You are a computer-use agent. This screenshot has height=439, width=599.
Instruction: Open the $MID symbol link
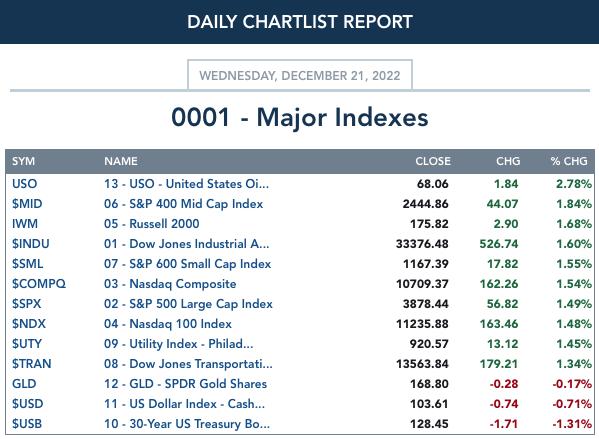click(27, 204)
